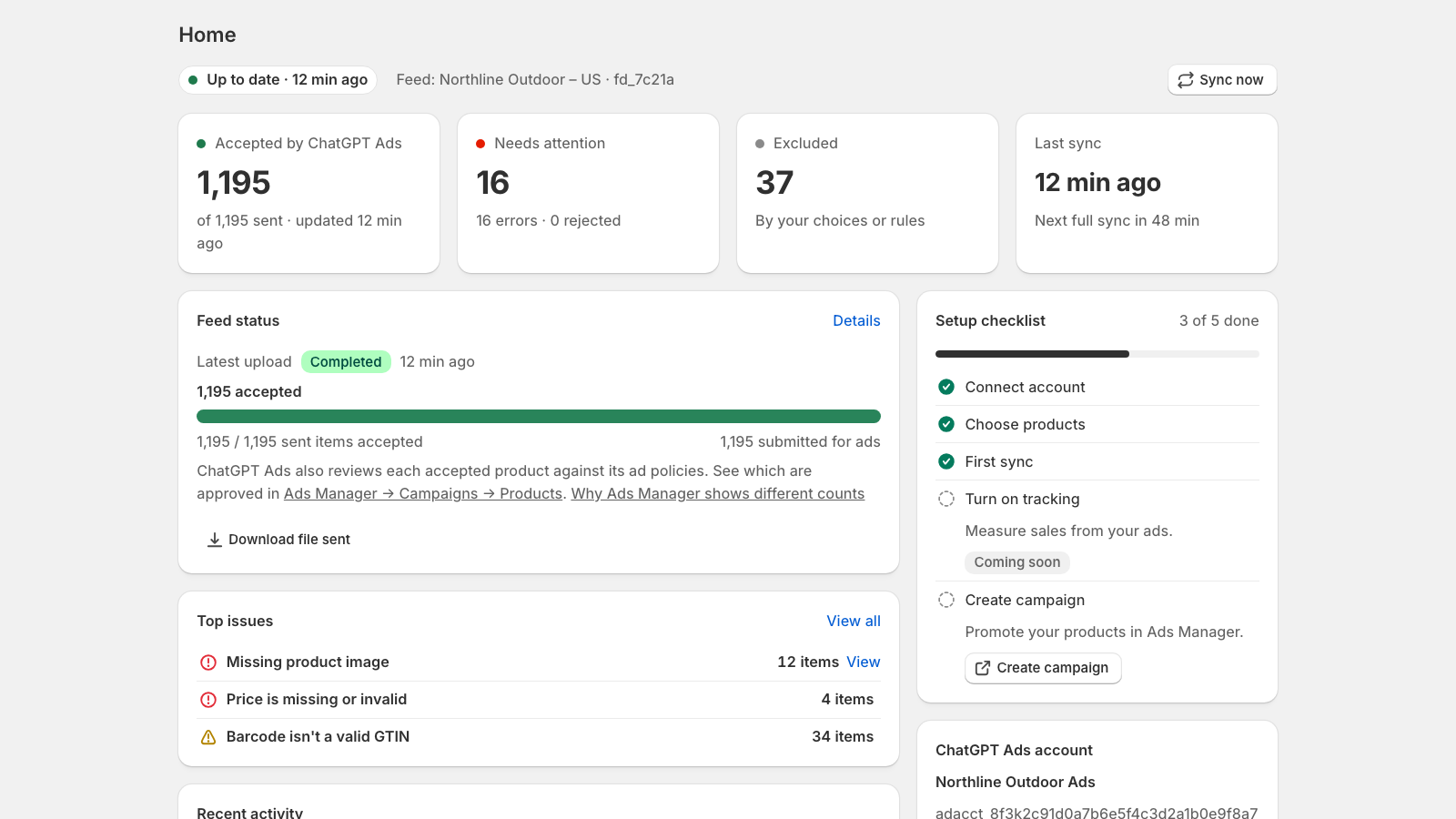The height and width of the screenshot is (819, 1456).
Task: Click the green feed acceptance progress bar
Action: (x=539, y=417)
